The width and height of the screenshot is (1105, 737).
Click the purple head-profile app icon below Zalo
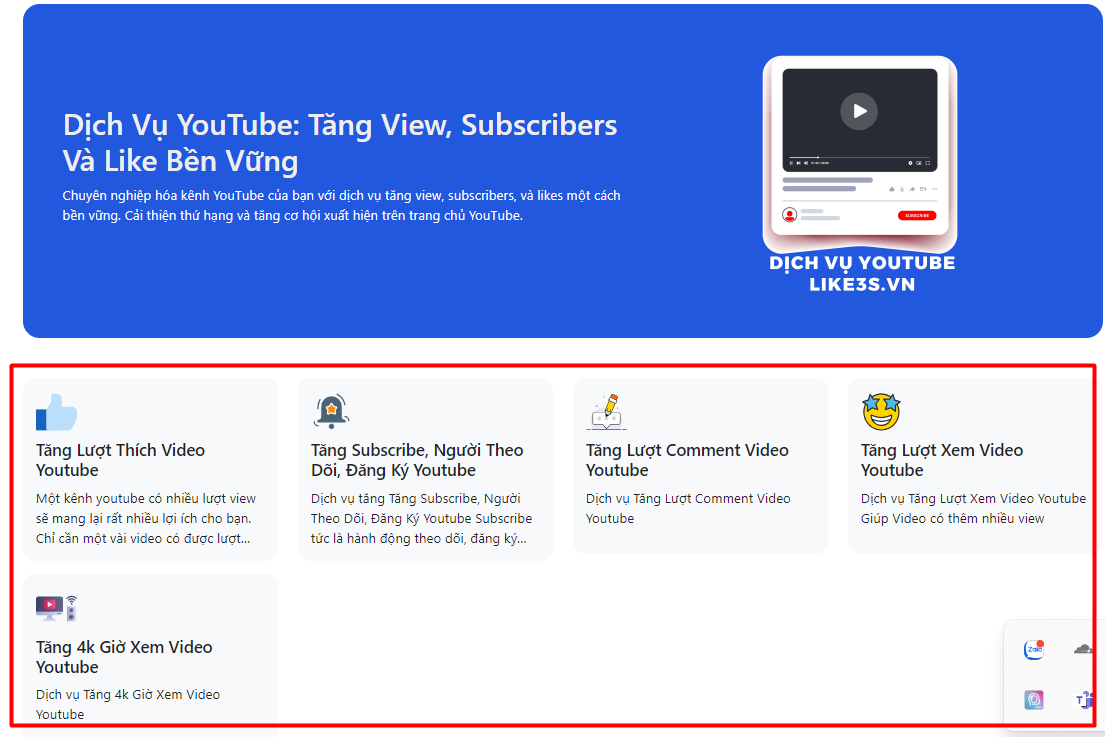[x=1034, y=700]
